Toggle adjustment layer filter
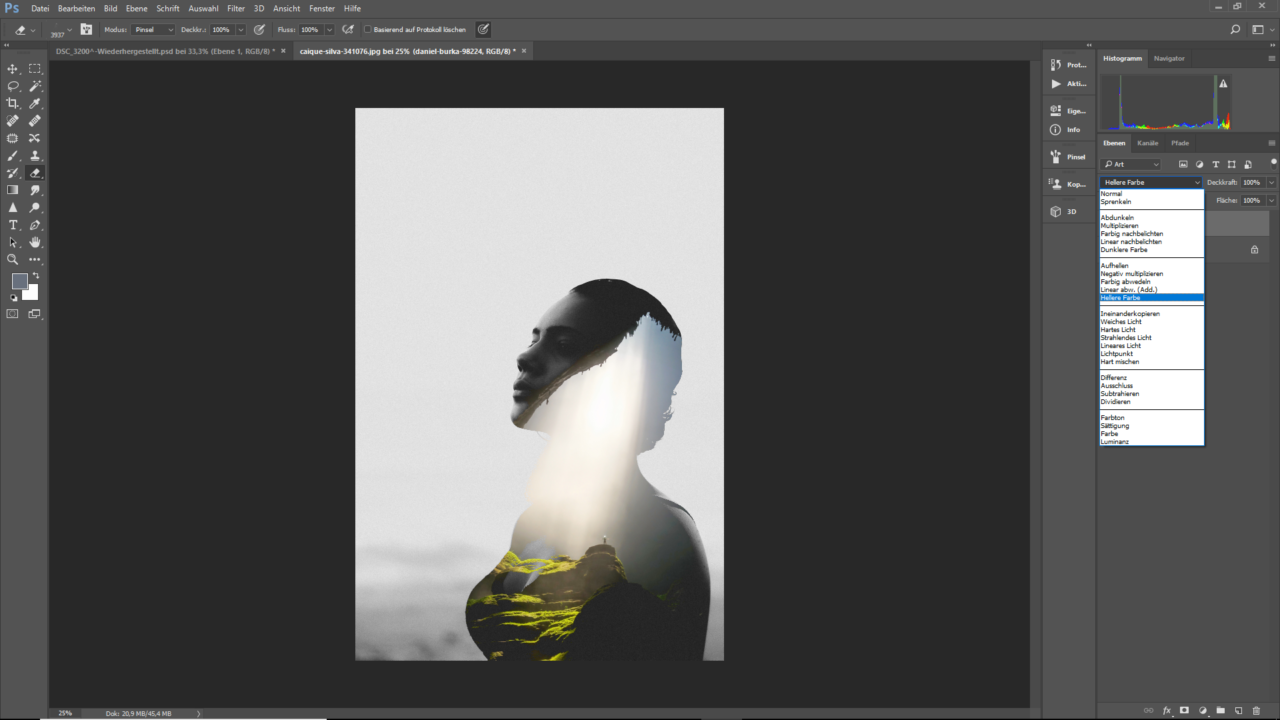This screenshot has height=720, width=1280. (x=1199, y=164)
